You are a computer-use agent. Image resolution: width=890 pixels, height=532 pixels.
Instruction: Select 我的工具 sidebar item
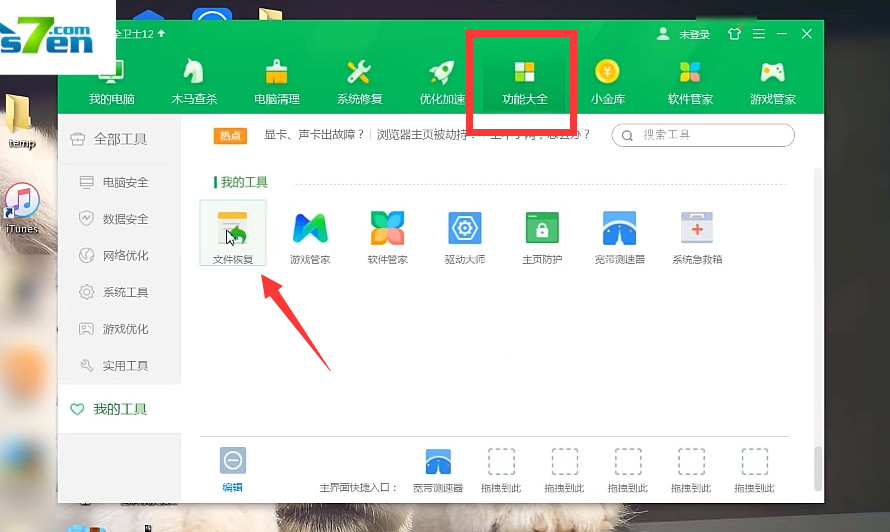point(120,409)
